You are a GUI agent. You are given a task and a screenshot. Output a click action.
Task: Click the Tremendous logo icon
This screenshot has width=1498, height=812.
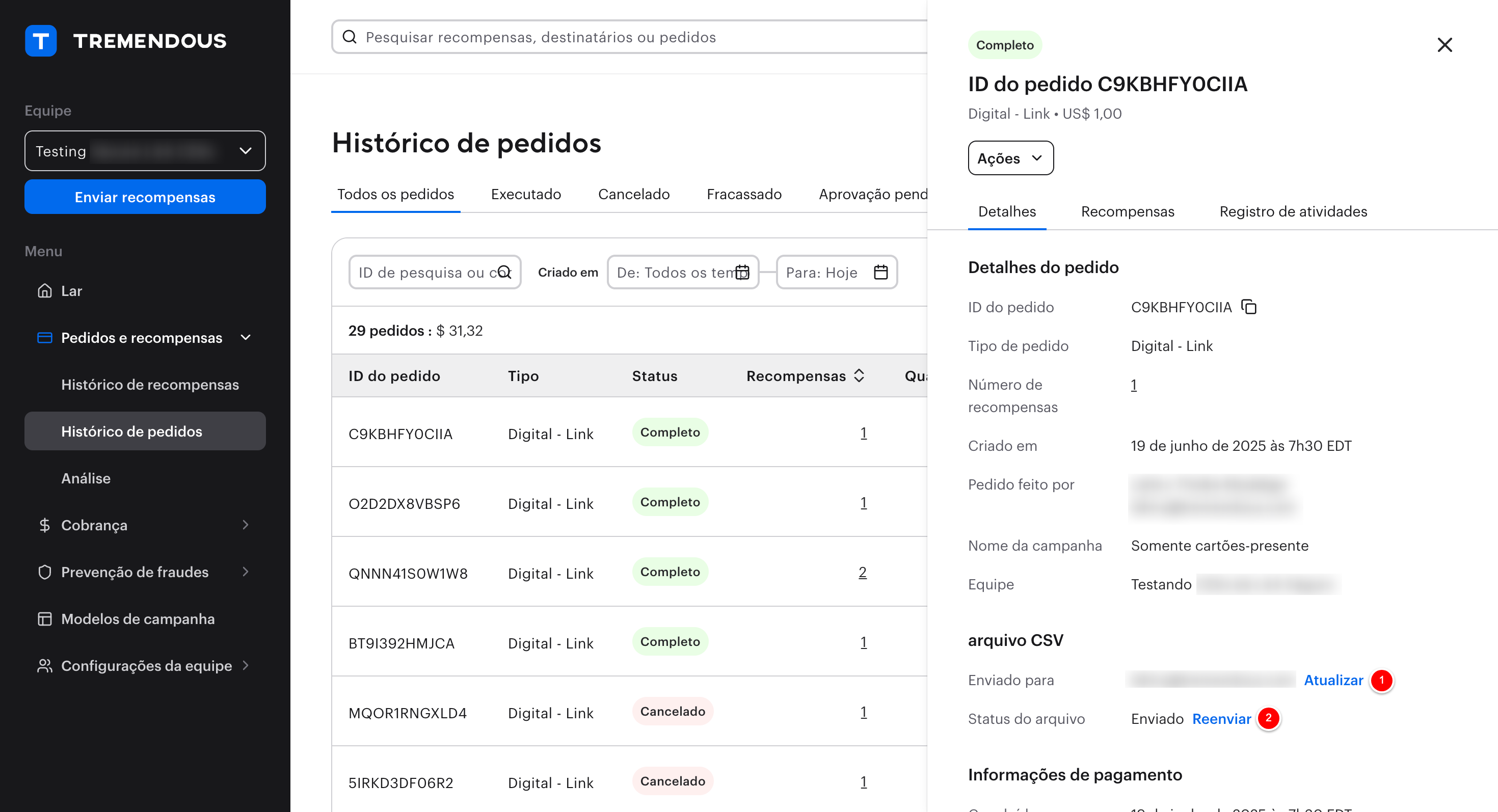click(x=41, y=41)
